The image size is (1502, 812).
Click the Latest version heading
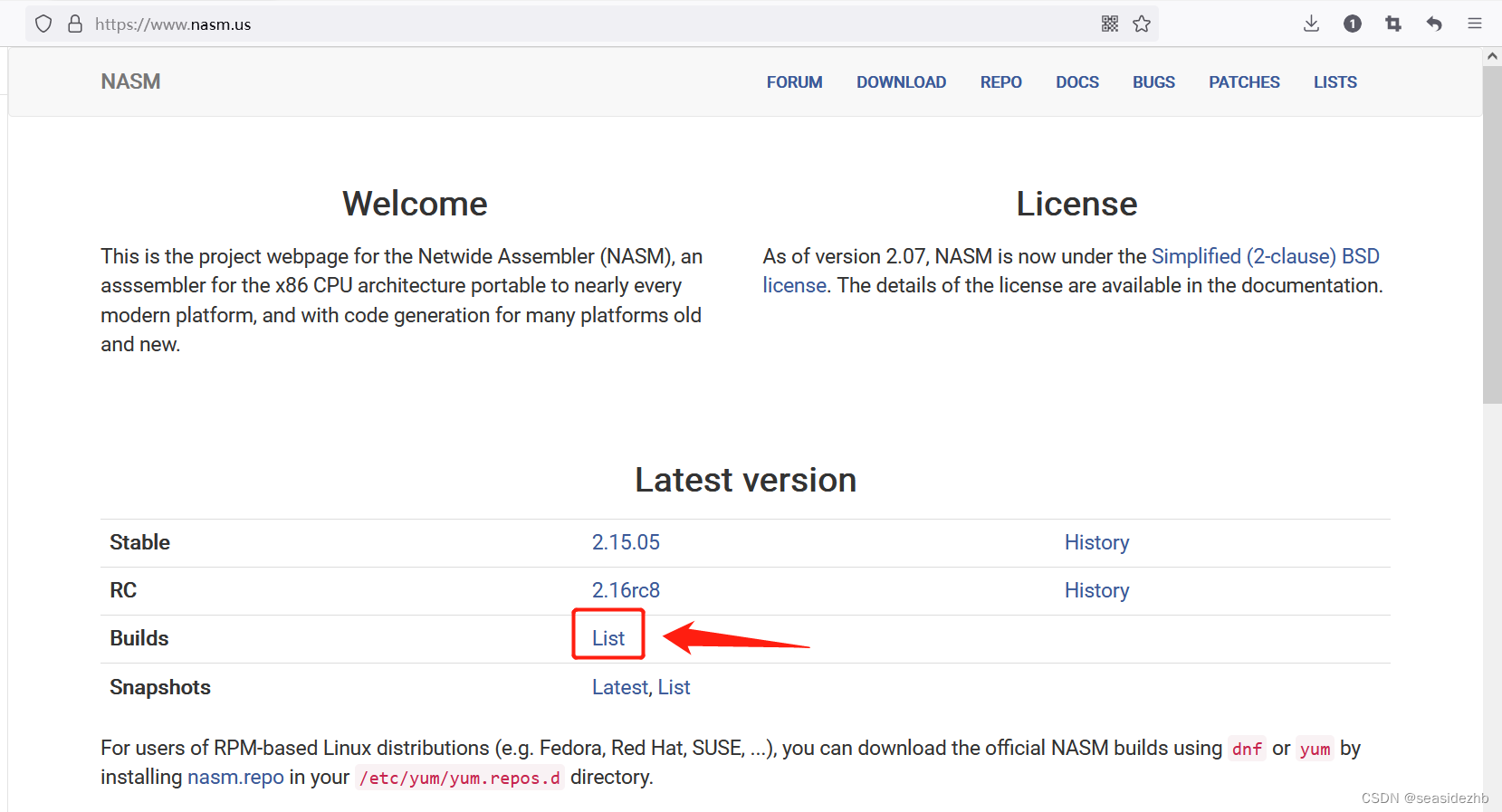[x=745, y=480]
